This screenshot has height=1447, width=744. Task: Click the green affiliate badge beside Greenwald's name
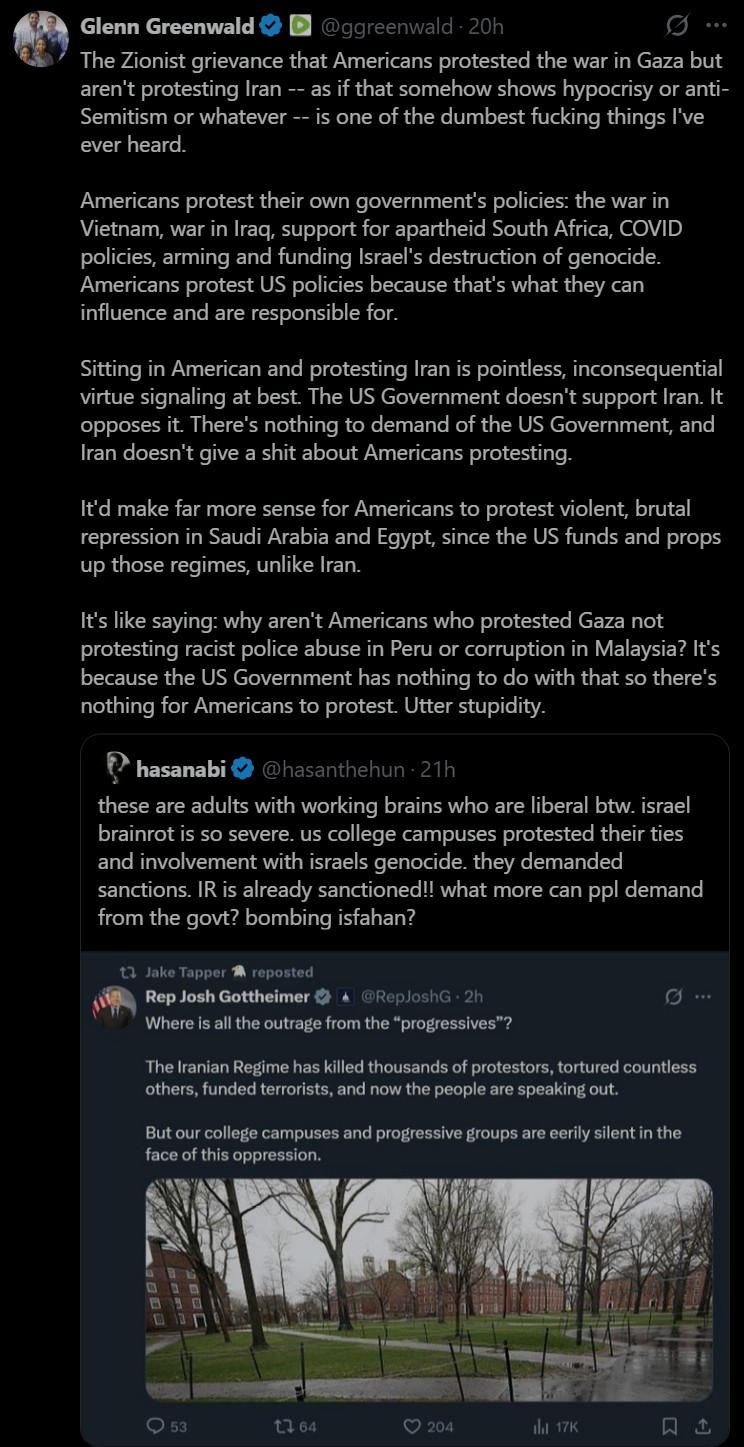tap(298, 26)
